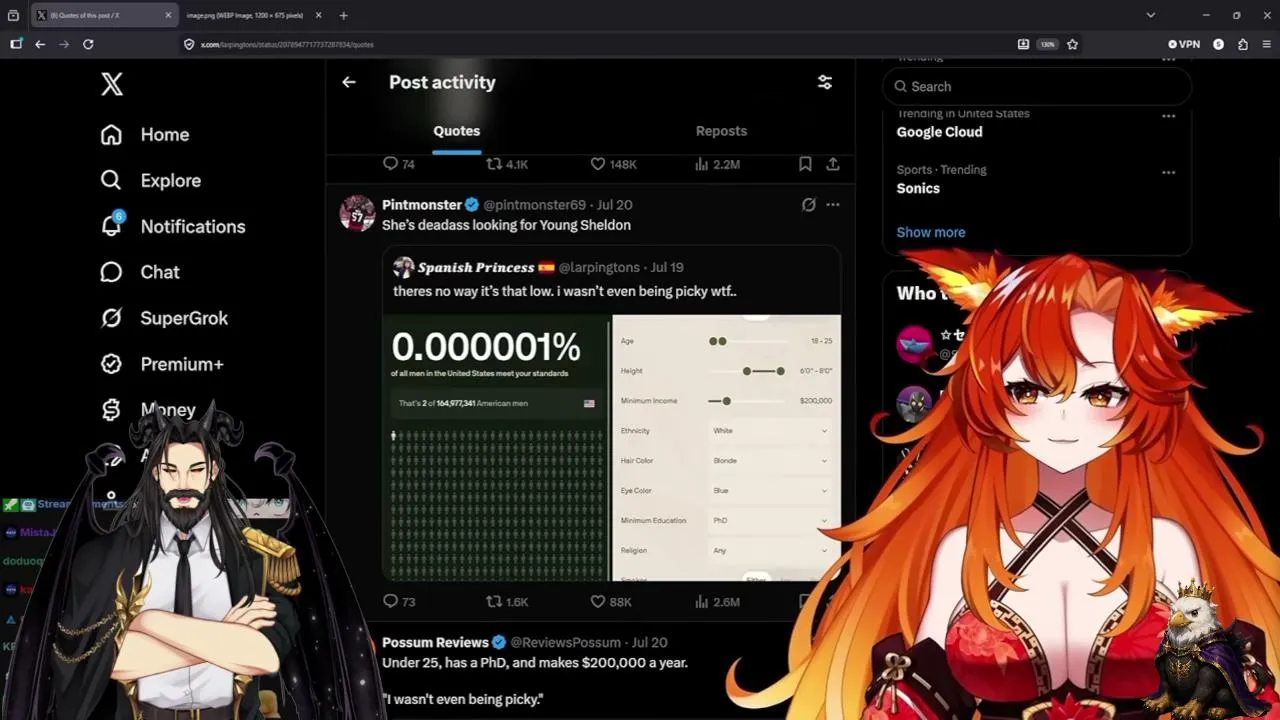Share the post with 148K likes

pyautogui.click(x=832, y=164)
